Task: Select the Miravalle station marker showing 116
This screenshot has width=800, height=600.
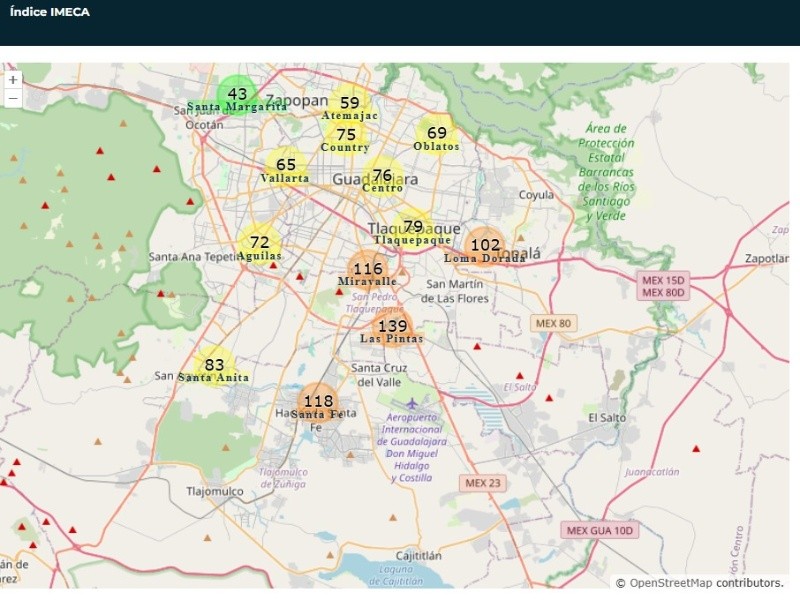Action: click(x=368, y=269)
